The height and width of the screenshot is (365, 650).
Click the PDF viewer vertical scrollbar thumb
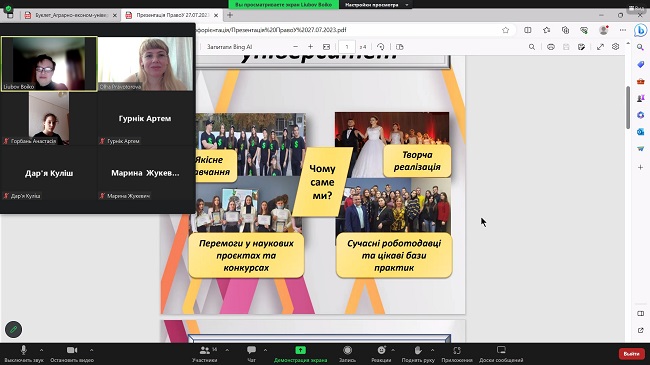pos(628,107)
